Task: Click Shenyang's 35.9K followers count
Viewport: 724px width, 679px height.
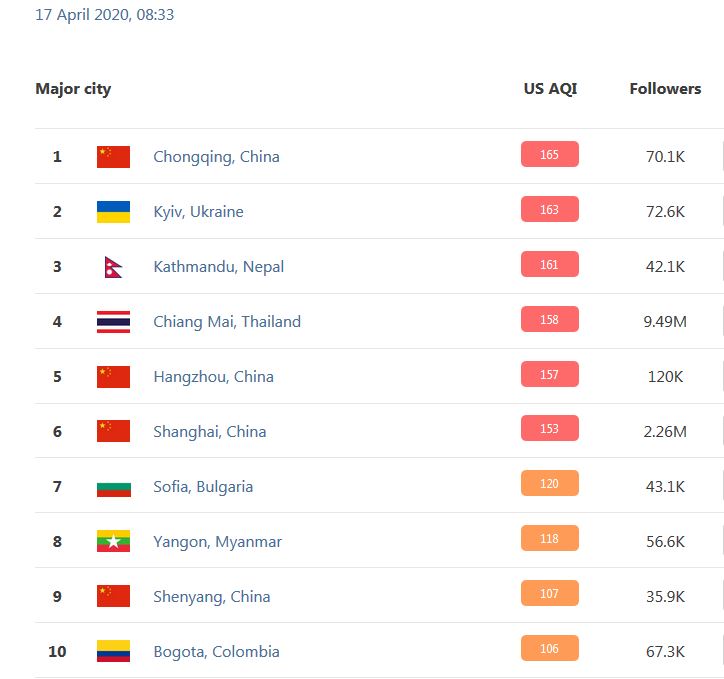Action: tap(665, 597)
